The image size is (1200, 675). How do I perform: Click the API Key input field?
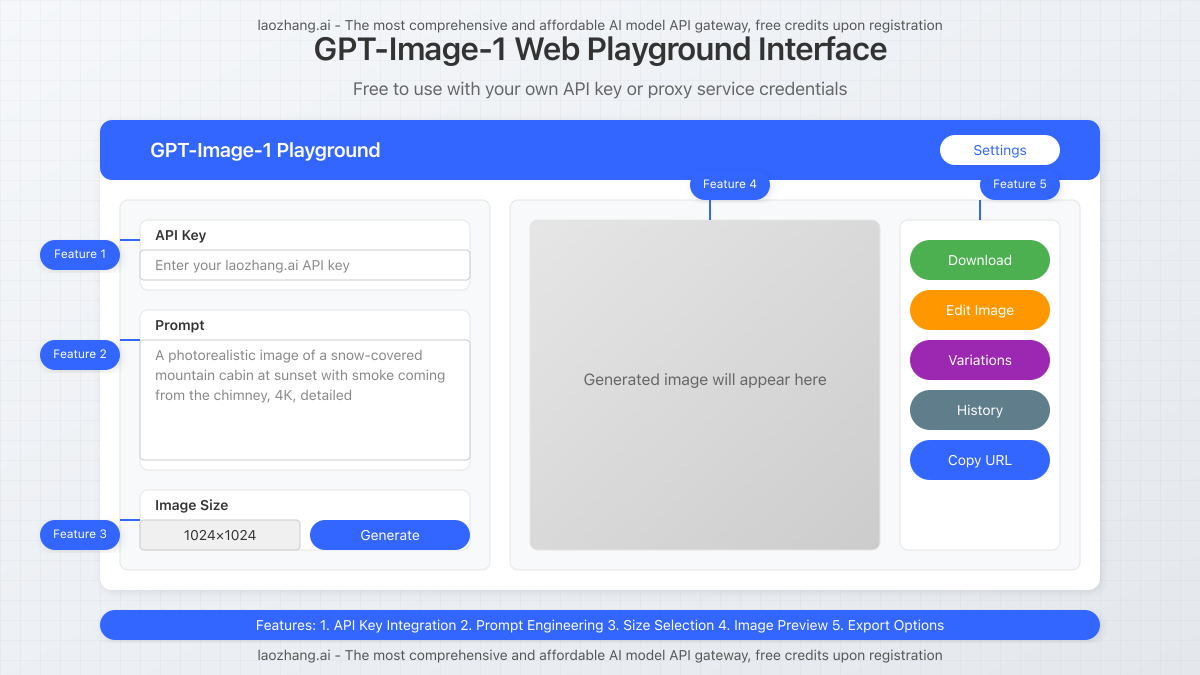pos(305,265)
